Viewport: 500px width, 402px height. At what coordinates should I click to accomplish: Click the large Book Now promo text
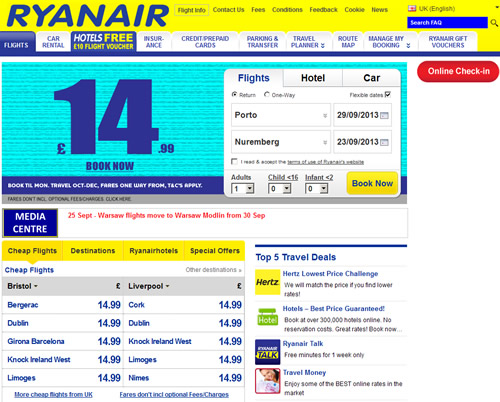tap(110, 166)
